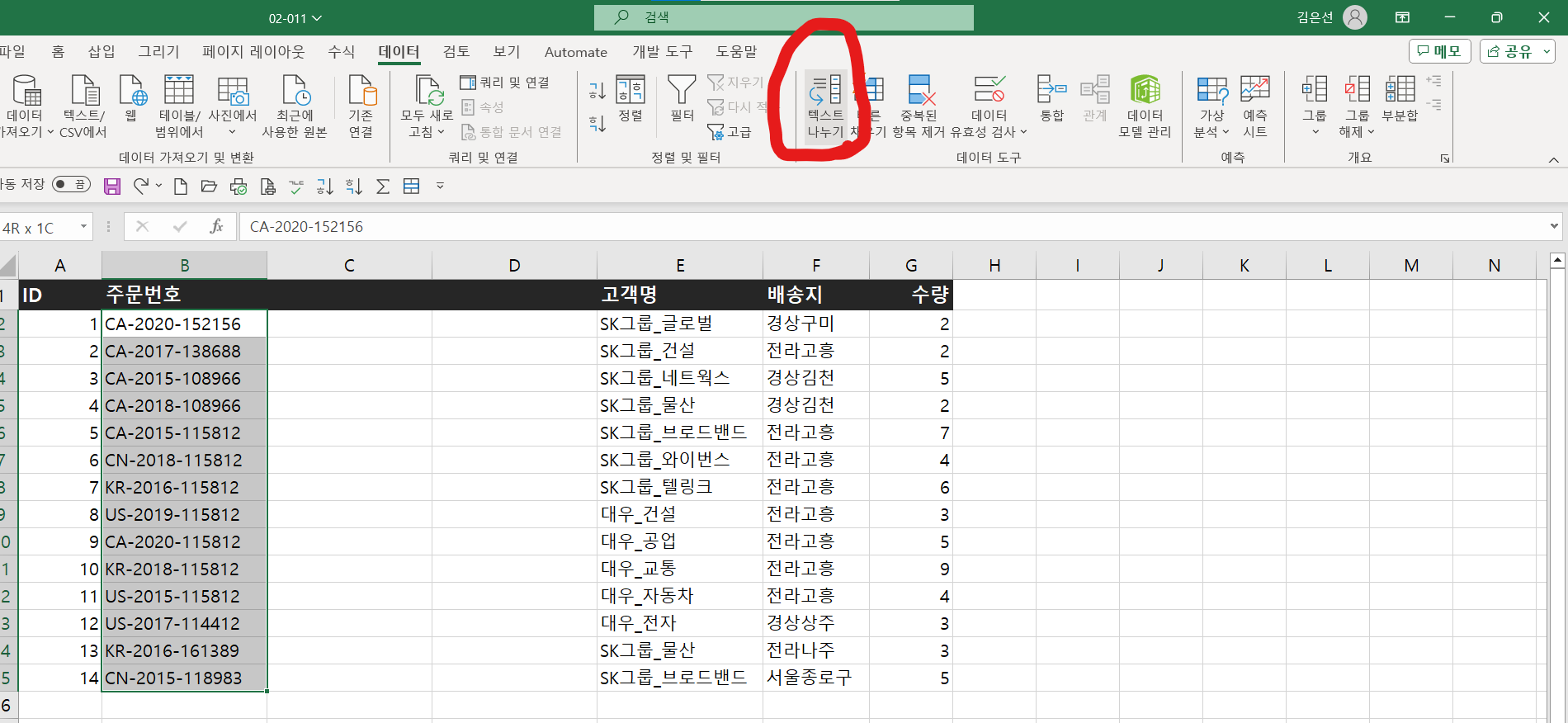
Task: Toggle the 필터 filter funnel
Action: pos(682,99)
